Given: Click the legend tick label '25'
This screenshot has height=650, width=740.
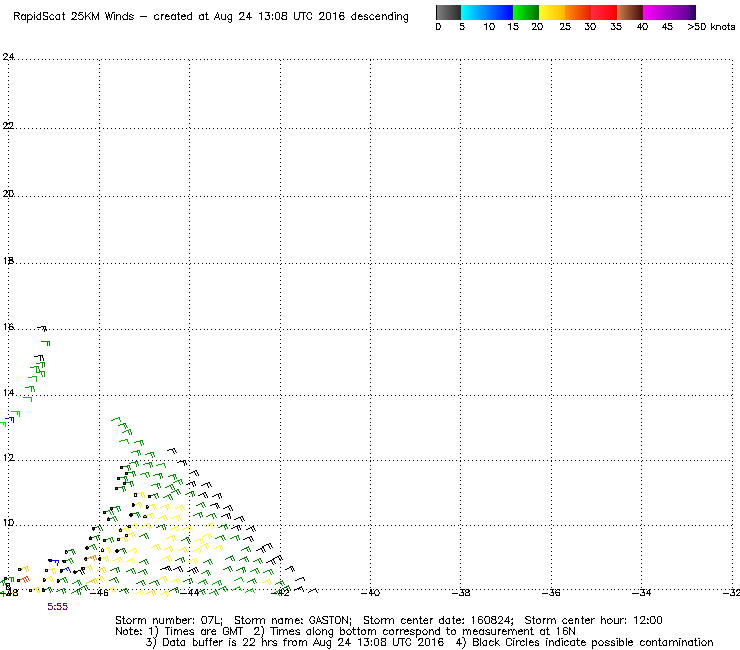Looking at the screenshot, I should [x=565, y=27].
